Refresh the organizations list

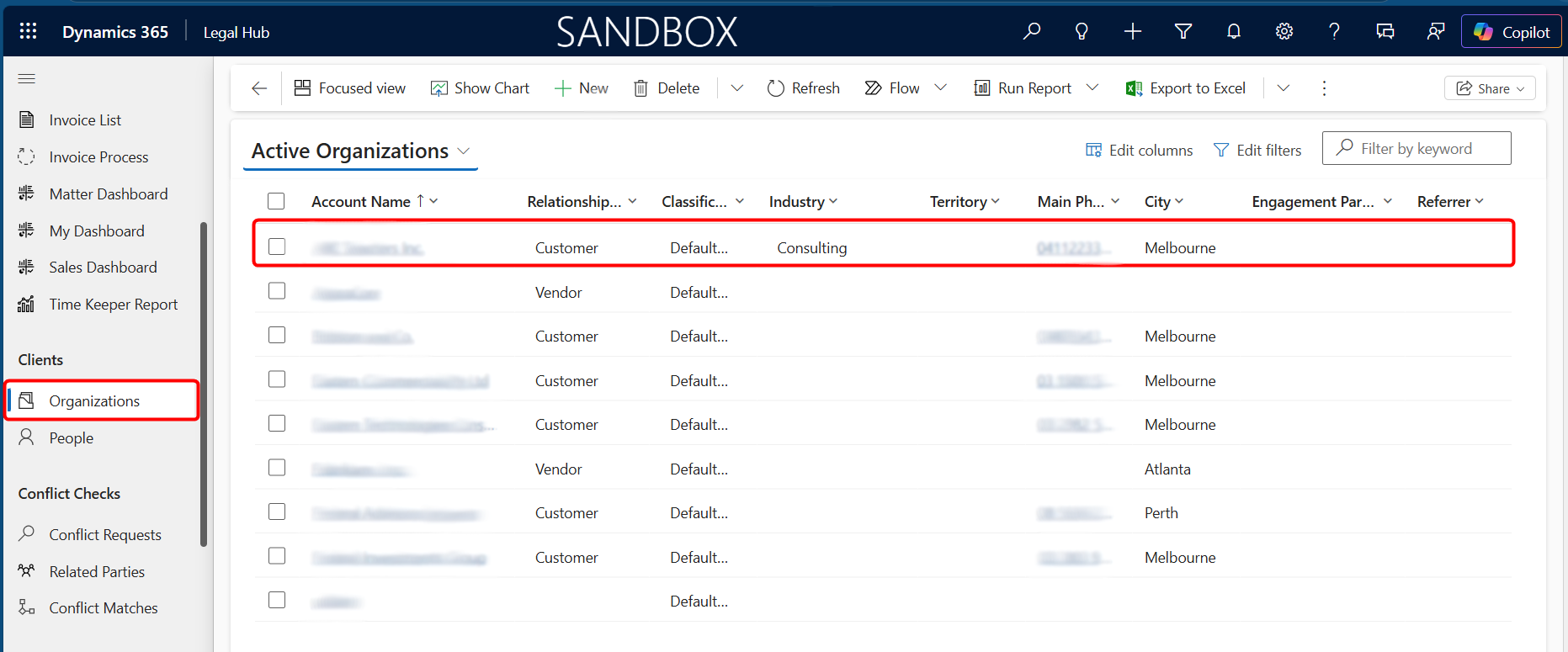pyautogui.click(x=803, y=88)
